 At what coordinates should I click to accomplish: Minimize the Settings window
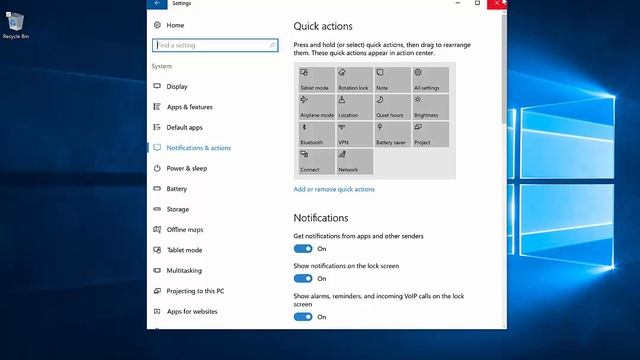458,3
